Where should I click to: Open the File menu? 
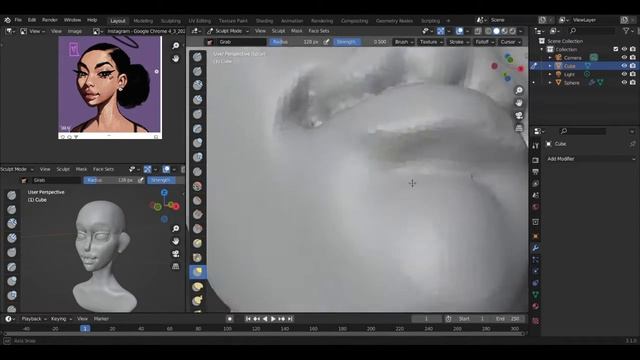[x=18, y=20]
